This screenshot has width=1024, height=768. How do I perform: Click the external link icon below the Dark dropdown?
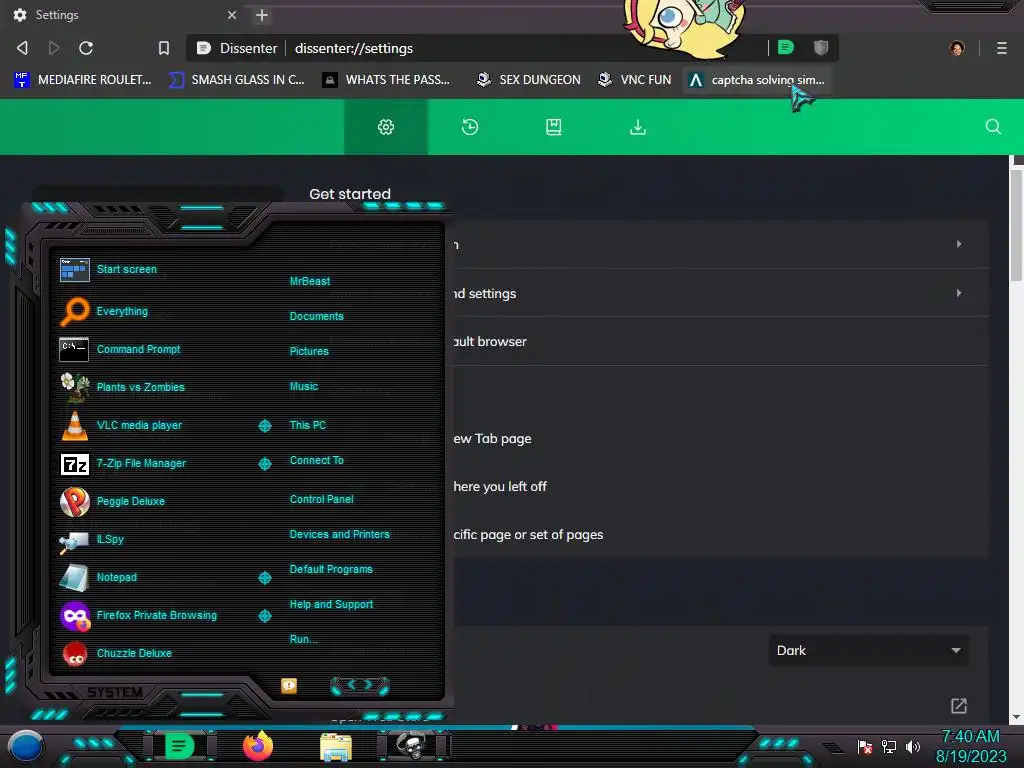click(x=959, y=705)
